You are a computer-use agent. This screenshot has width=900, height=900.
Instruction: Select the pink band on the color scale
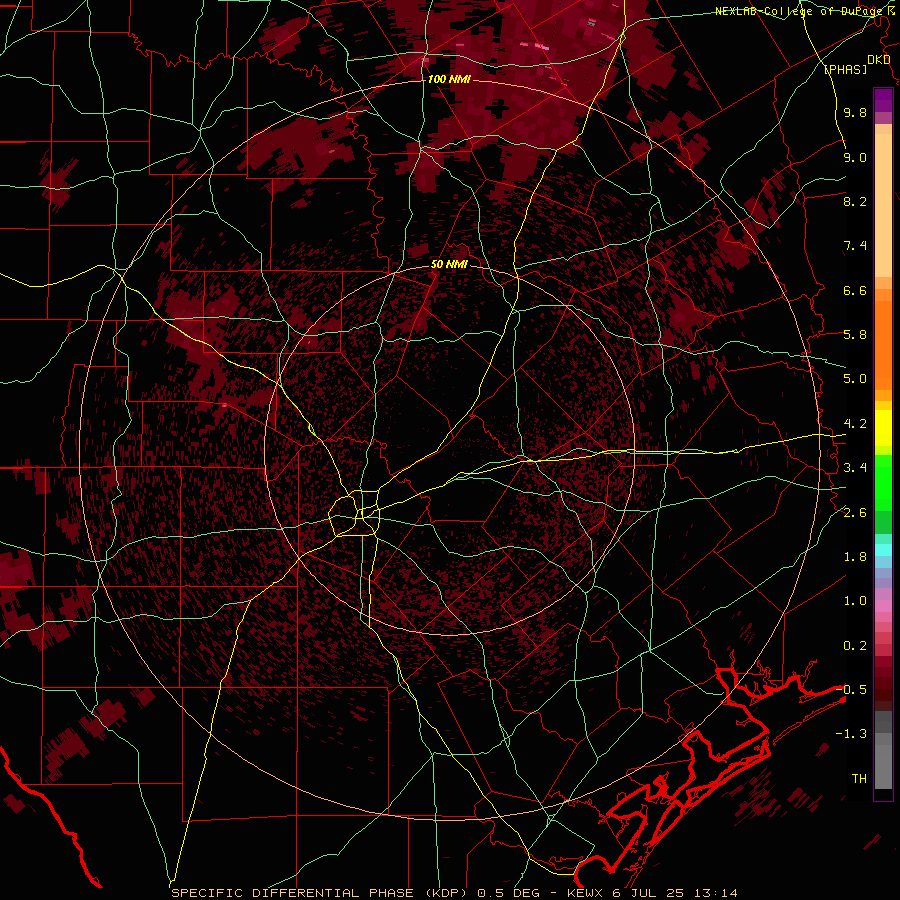click(x=883, y=606)
